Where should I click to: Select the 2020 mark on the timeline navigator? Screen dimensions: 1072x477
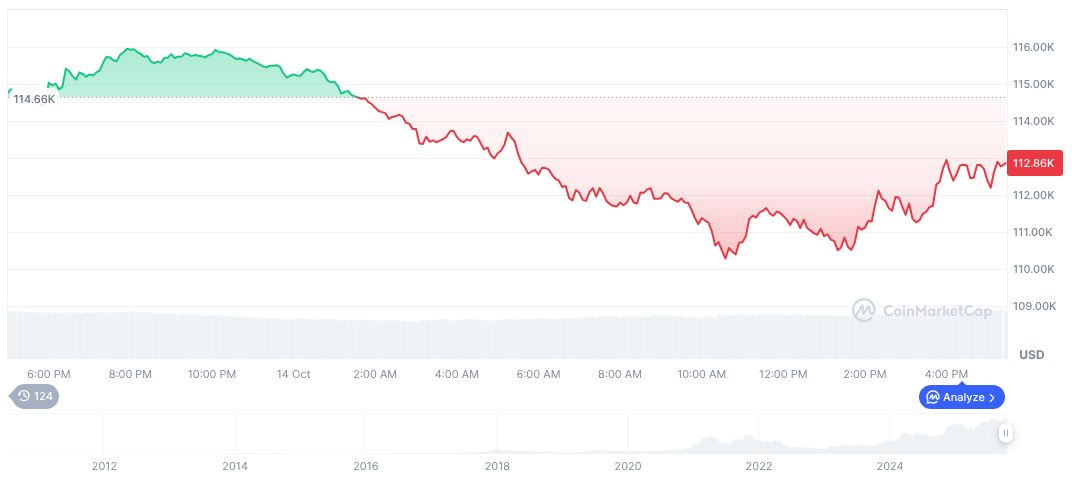coord(628,466)
